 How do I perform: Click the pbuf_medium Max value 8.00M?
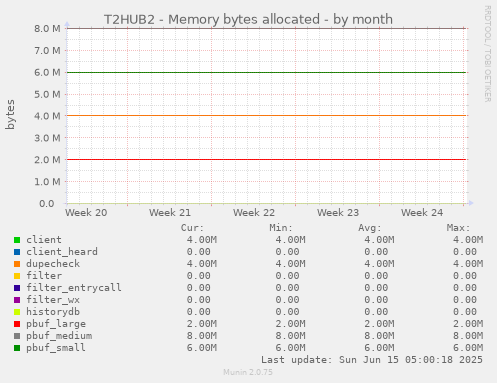point(468,336)
